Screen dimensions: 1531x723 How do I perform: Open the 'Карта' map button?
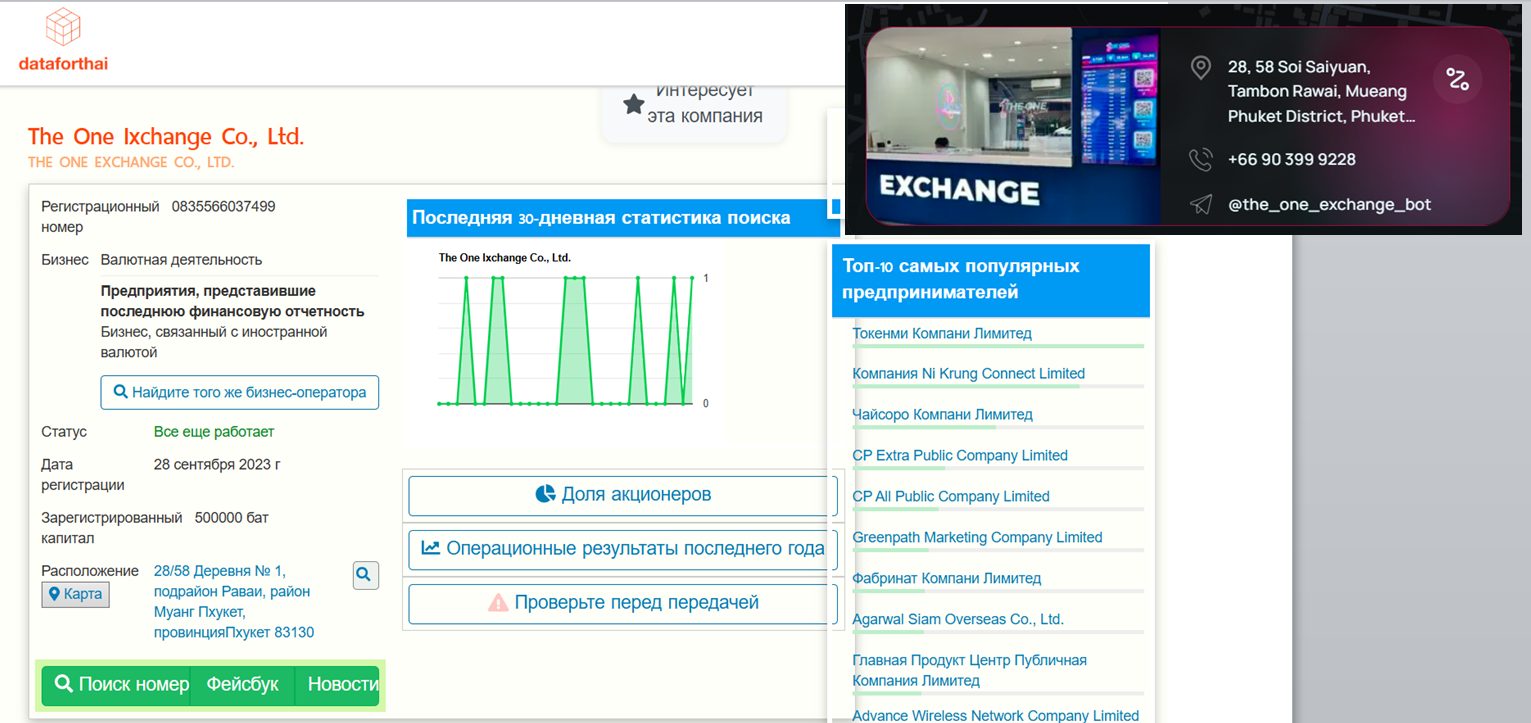click(x=75, y=594)
